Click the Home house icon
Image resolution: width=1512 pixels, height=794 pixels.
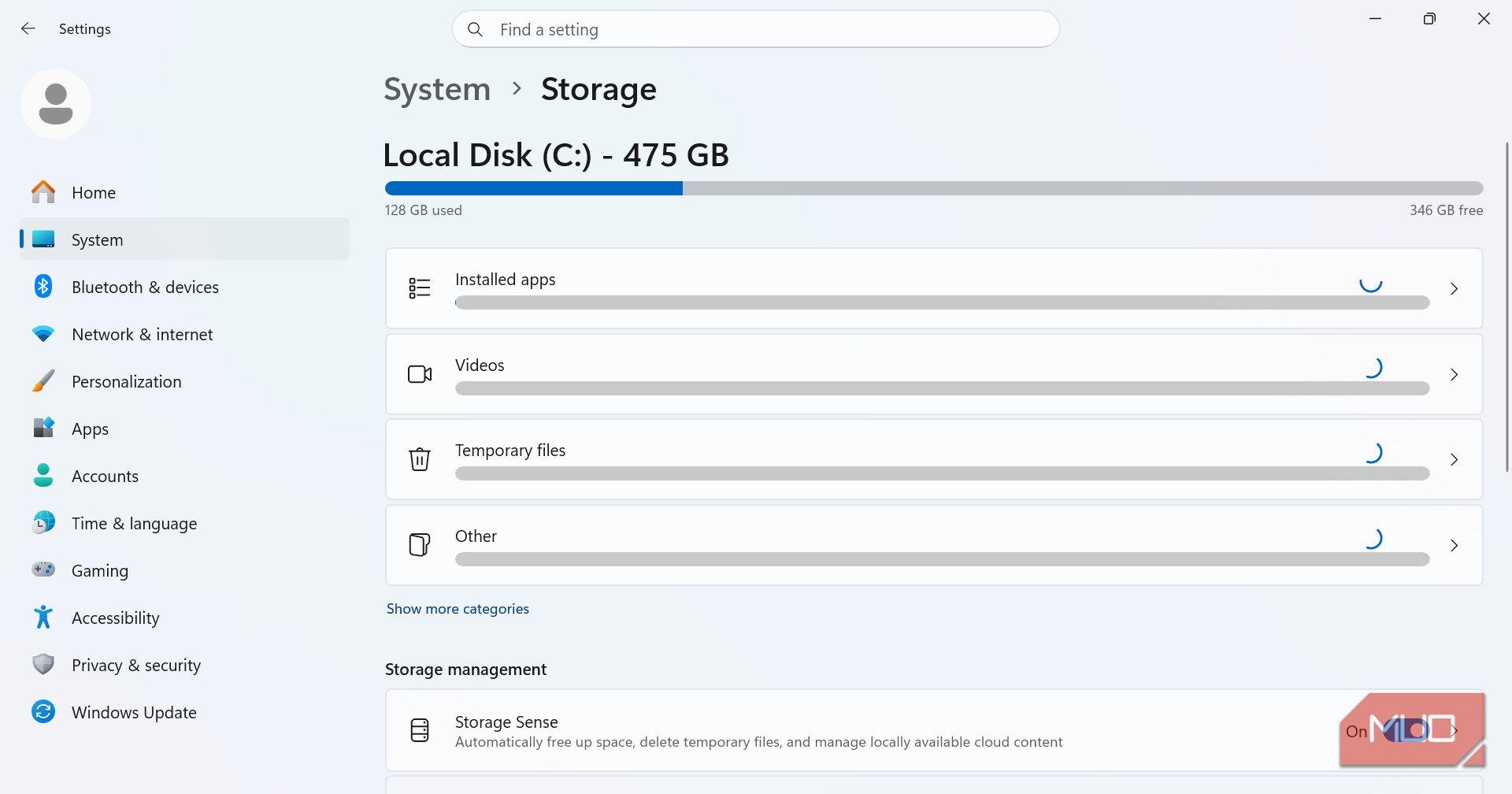coord(43,192)
